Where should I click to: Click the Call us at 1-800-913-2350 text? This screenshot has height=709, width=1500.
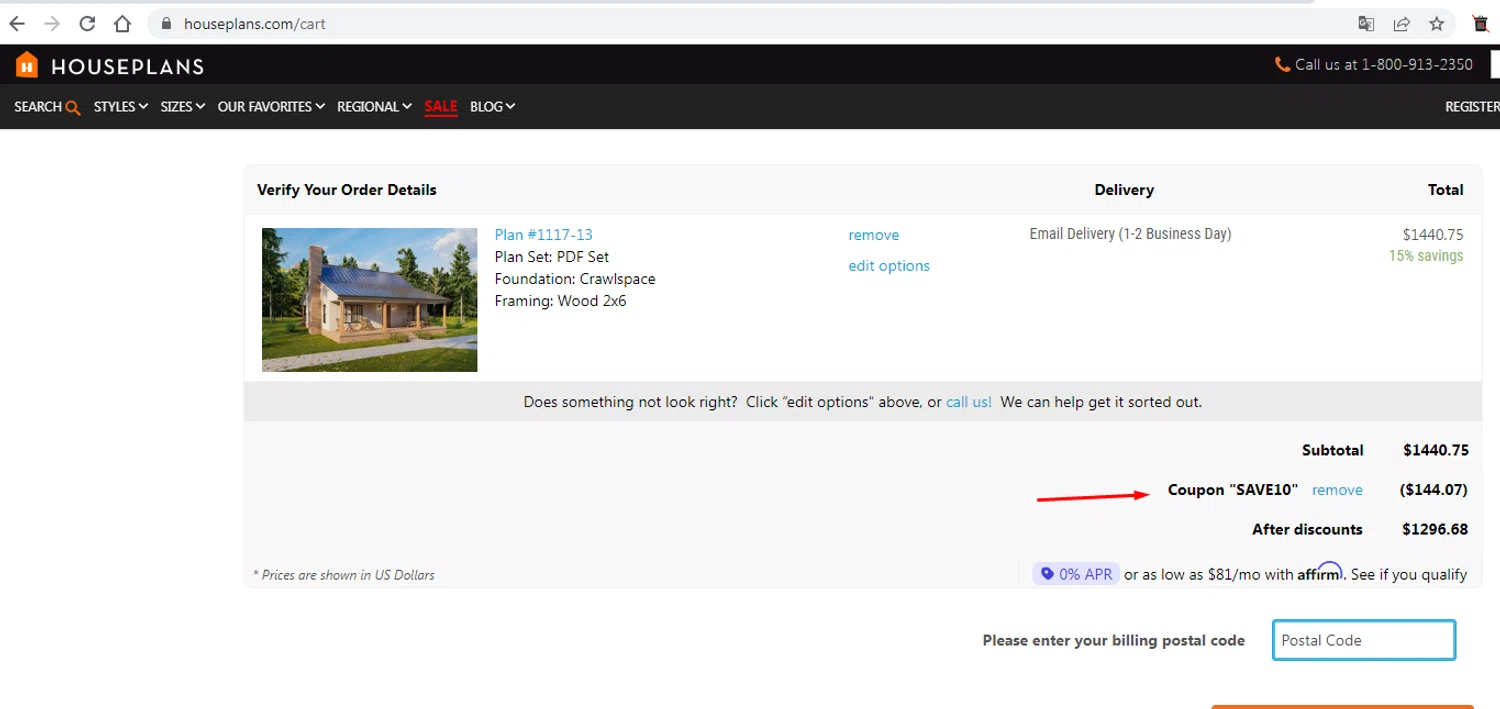pos(1384,64)
